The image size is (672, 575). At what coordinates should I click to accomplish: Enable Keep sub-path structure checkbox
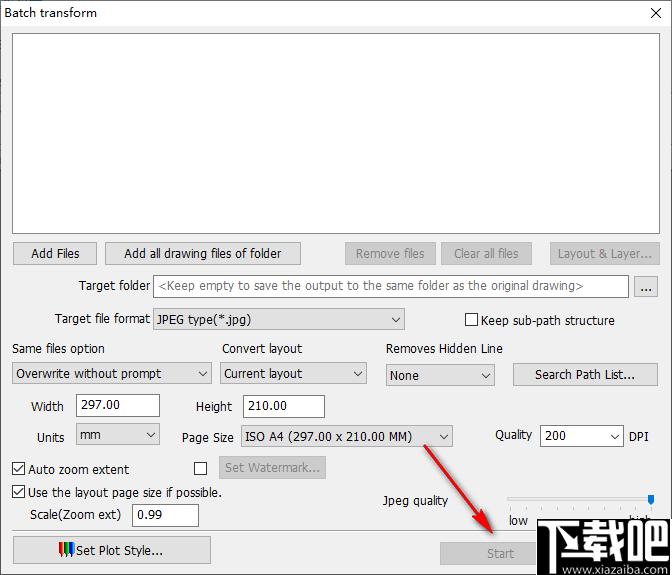[x=471, y=320]
